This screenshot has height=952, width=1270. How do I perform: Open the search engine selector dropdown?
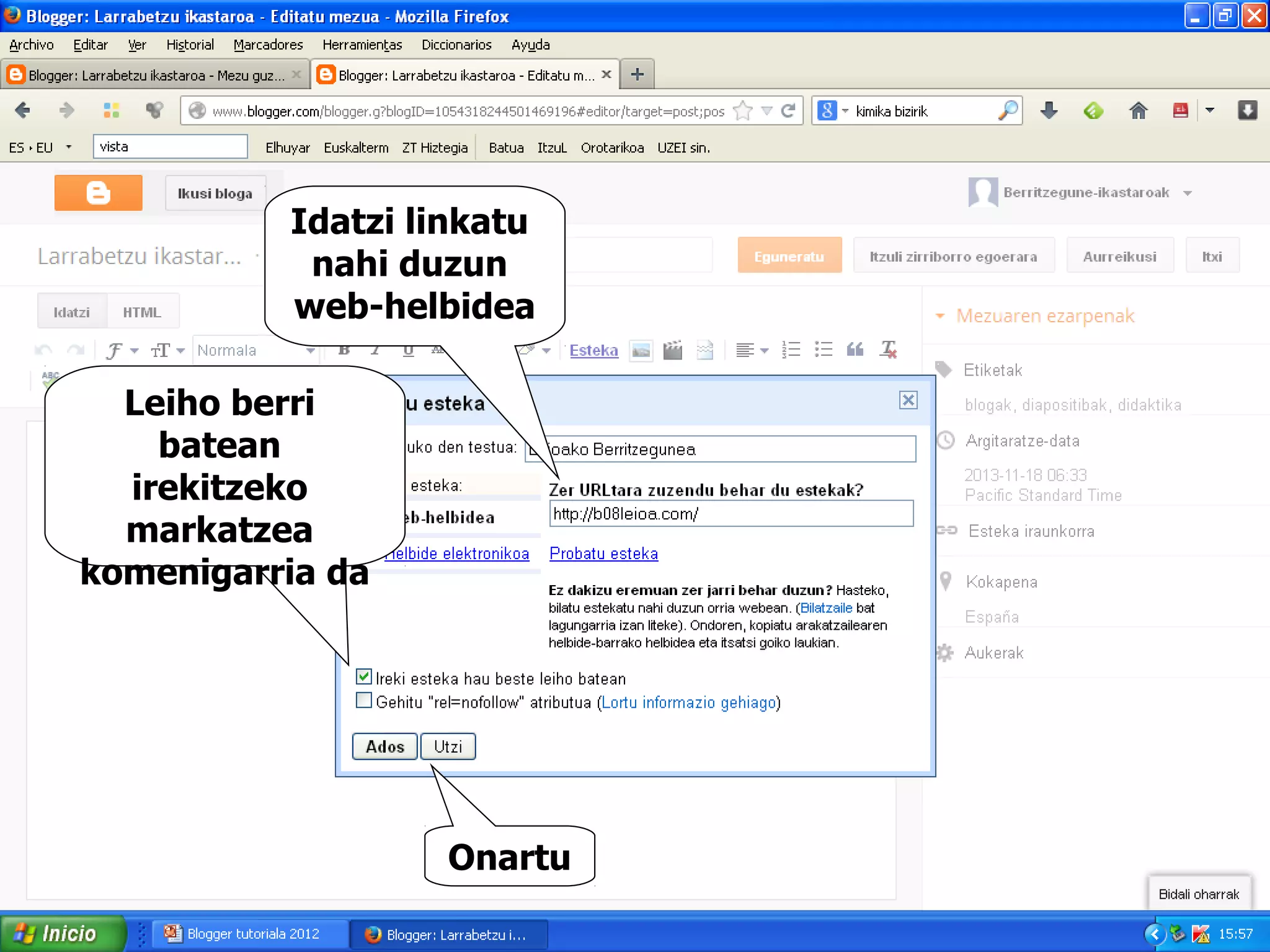tap(845, 111)
